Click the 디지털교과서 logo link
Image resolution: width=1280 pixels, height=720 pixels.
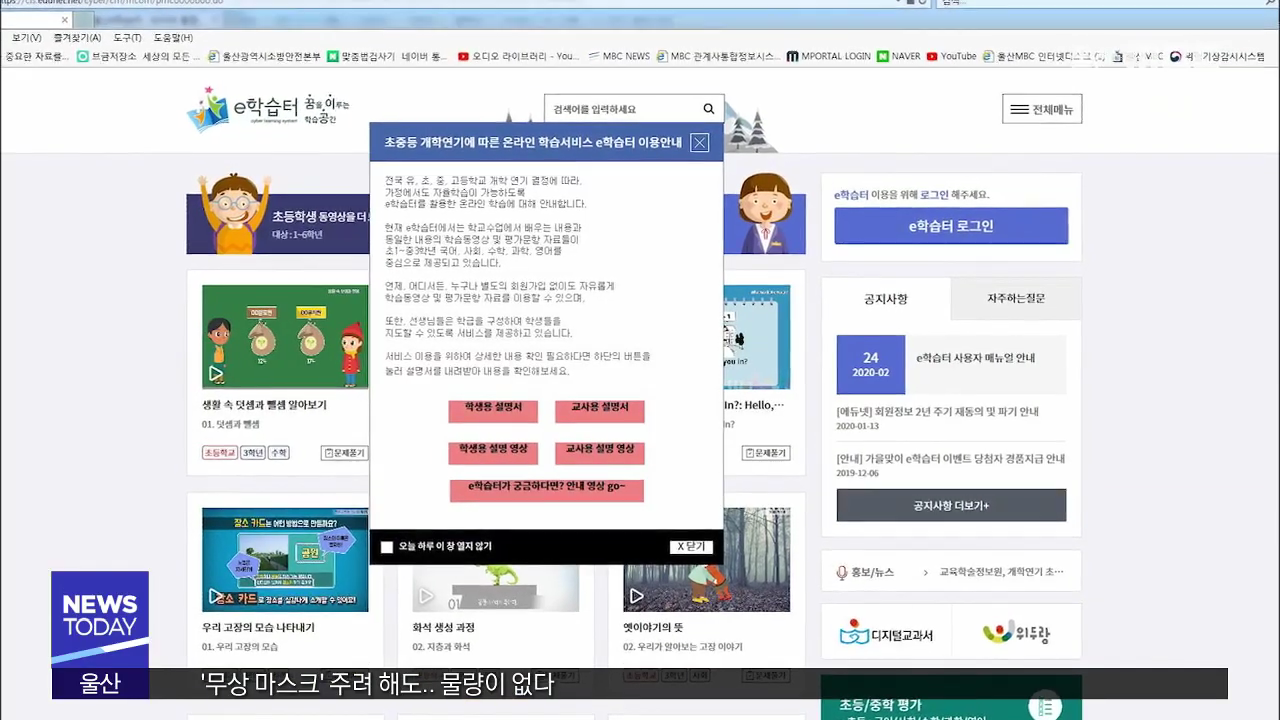[886, 634]
